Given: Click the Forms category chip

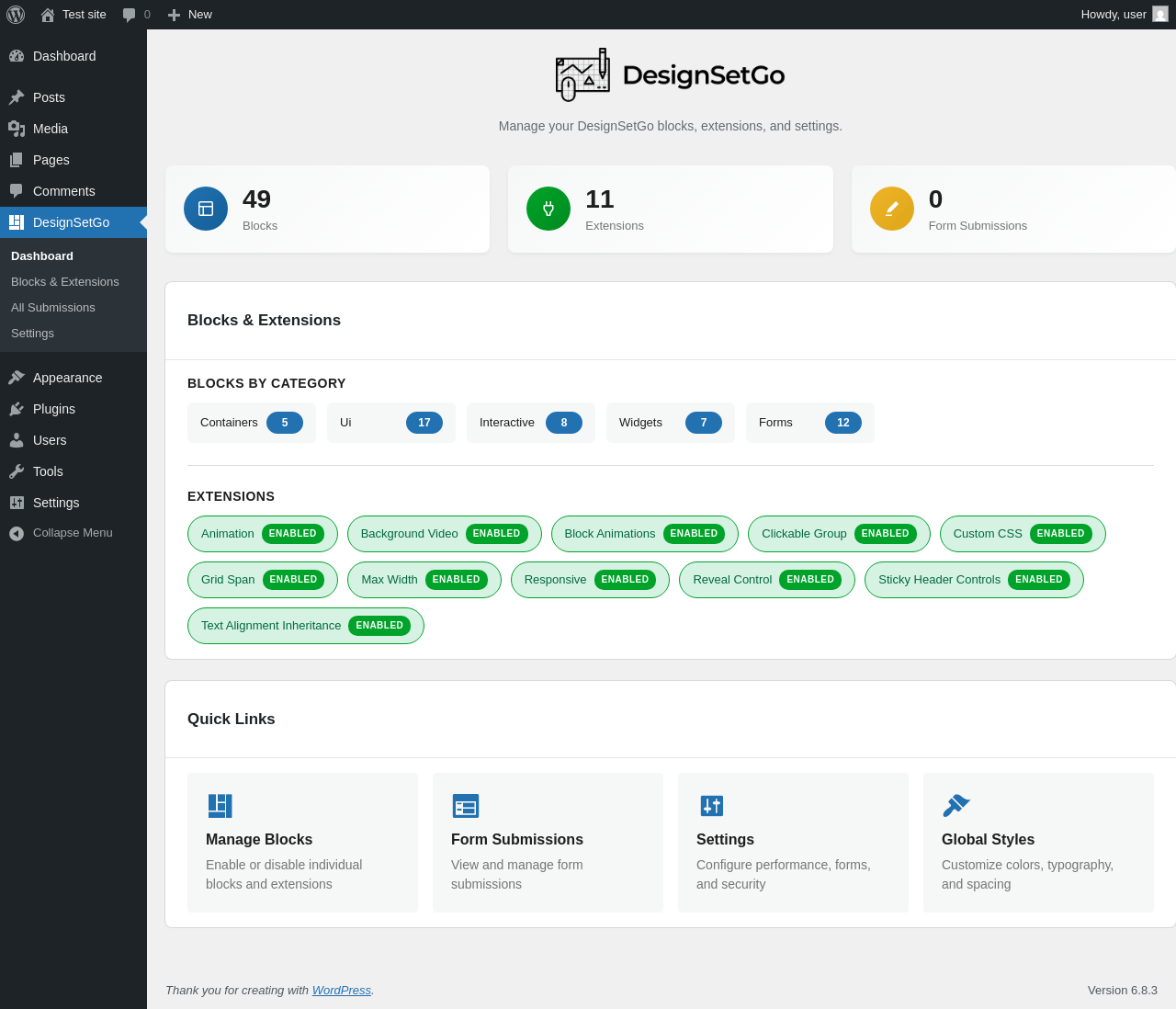Looking at the screenshot, I should click(810, 423).
